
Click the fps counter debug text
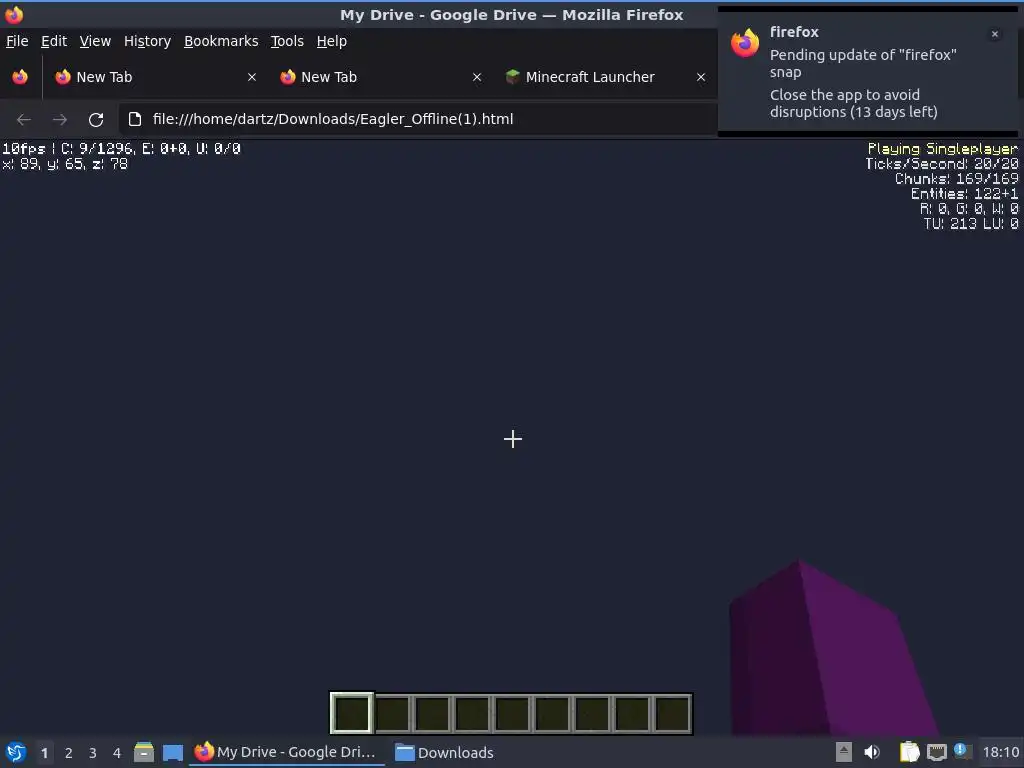click(121, 149)
